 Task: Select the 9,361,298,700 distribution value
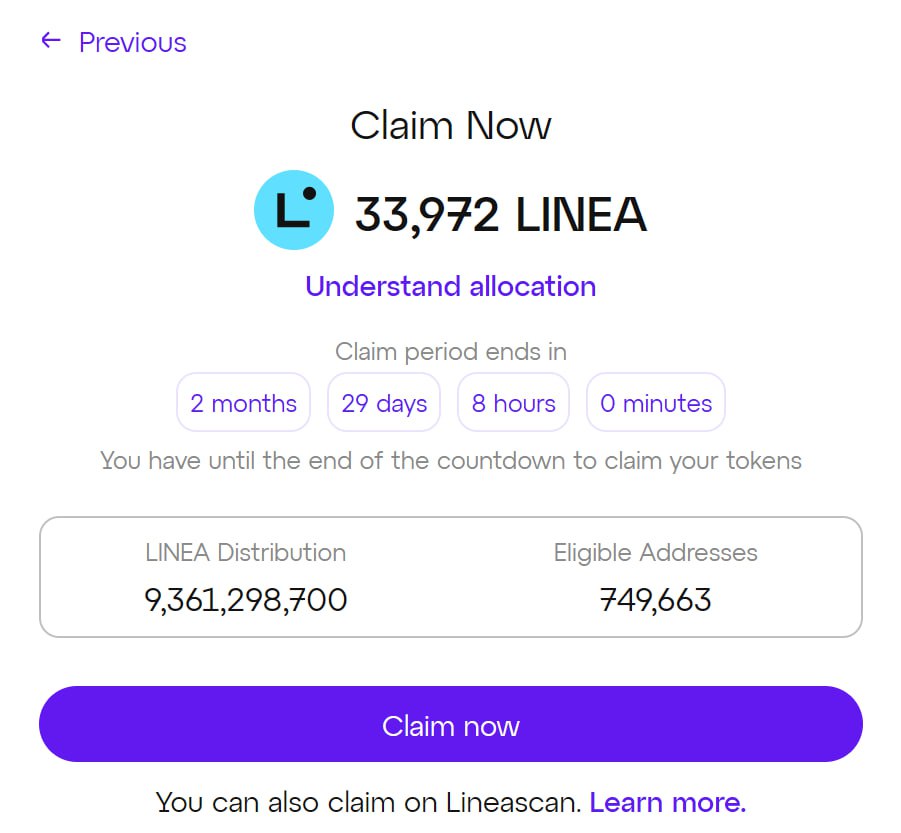tap(245, 600)
